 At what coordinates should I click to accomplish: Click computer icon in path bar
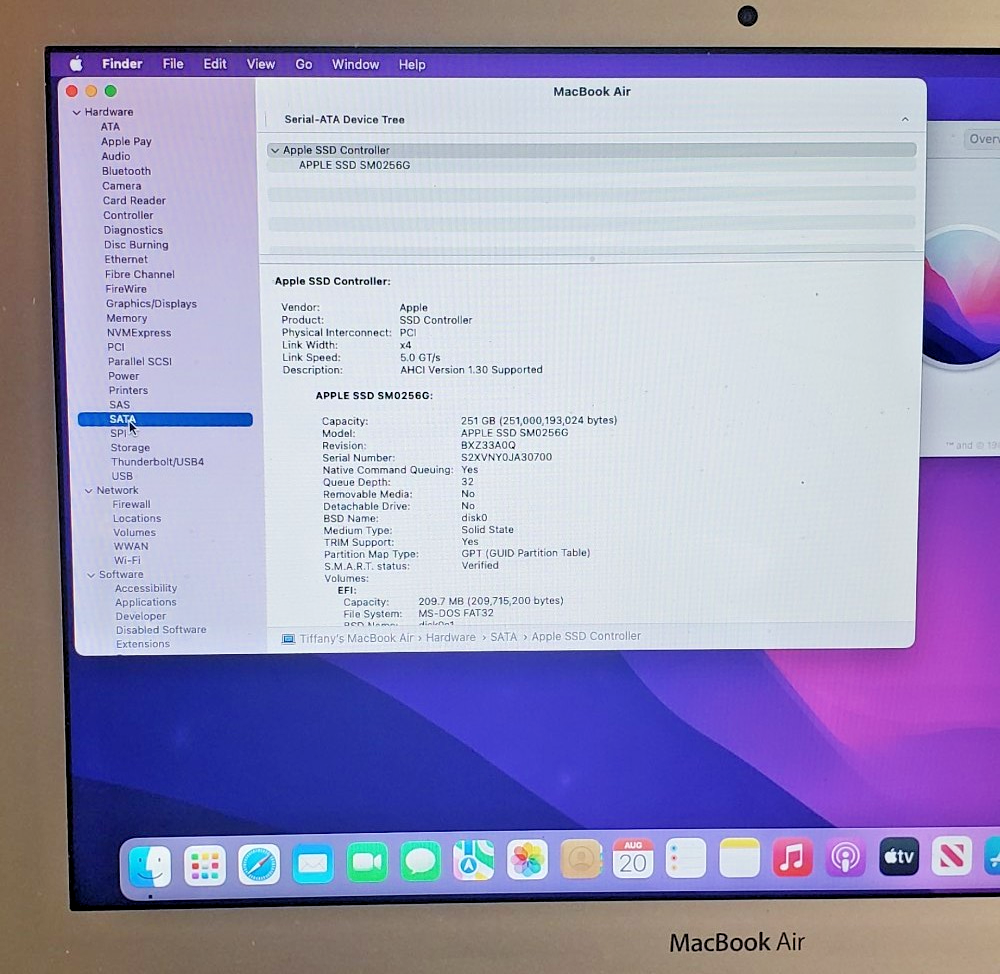pos(288,638)
